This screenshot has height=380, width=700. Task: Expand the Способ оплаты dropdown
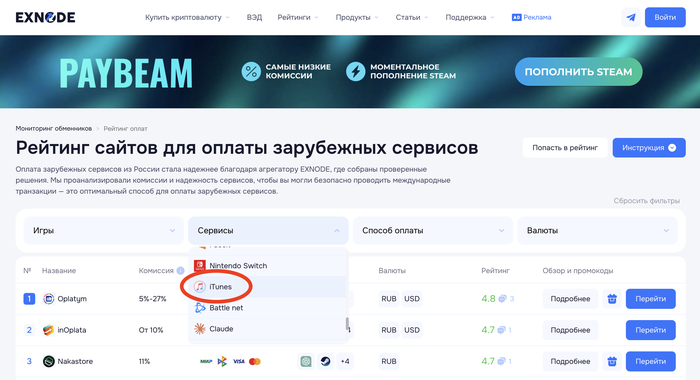[433, 230]
